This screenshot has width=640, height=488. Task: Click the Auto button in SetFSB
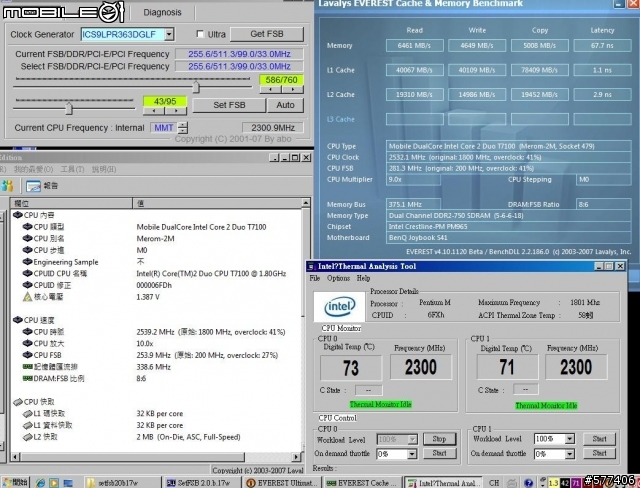(285, 105)
